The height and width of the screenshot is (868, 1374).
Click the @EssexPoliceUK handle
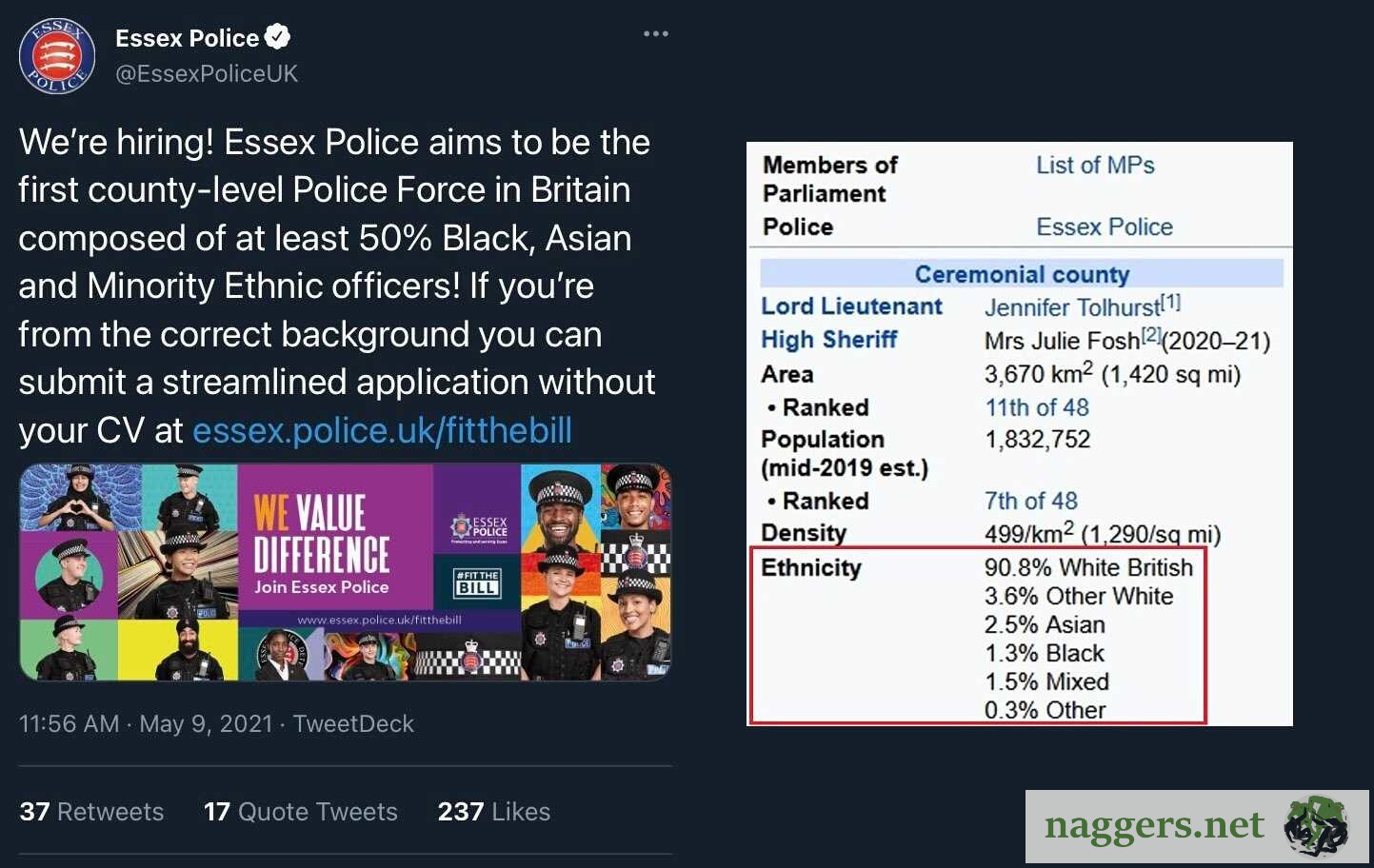(x=207, y=73)
